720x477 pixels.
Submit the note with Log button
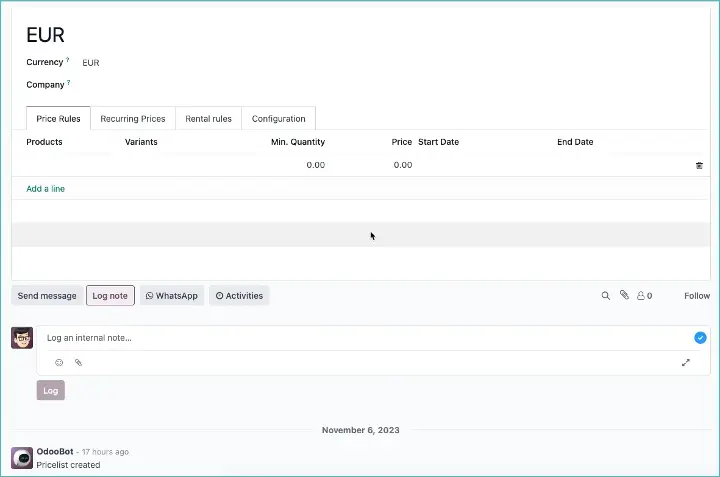coord(51,391)
